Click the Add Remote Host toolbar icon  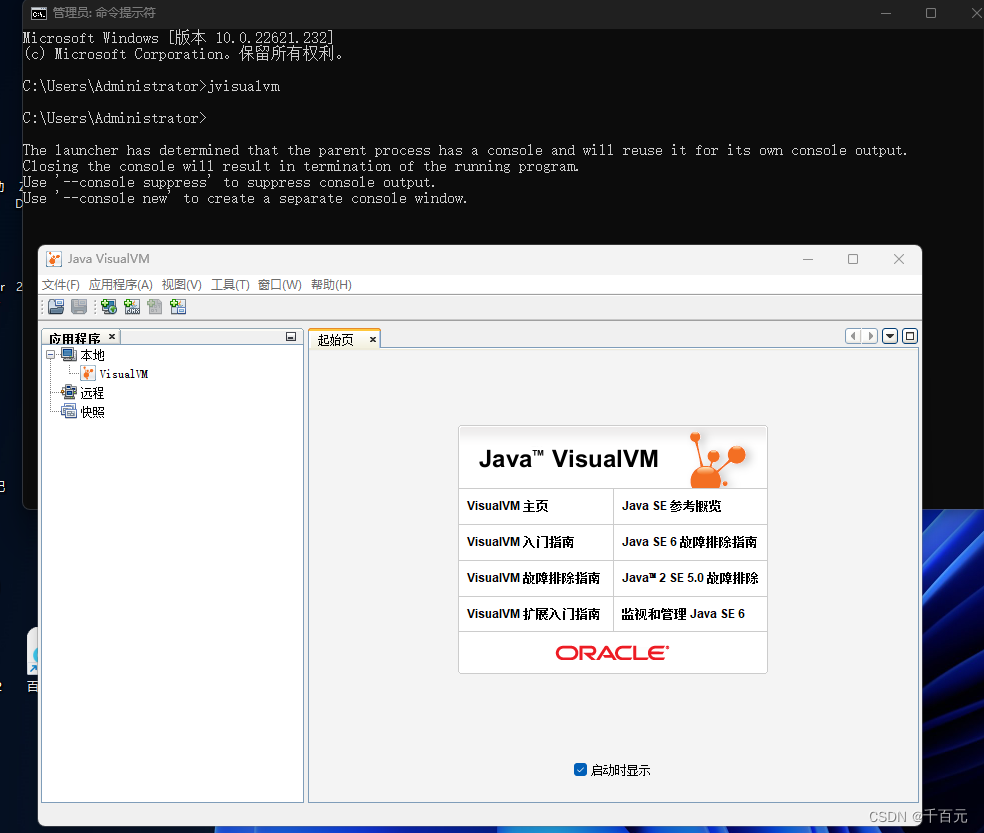(x=108, y=306)
